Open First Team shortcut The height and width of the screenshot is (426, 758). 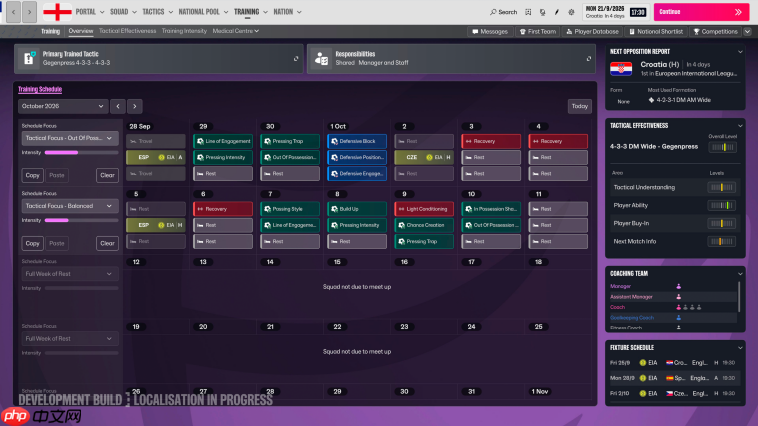coord(538,31)
